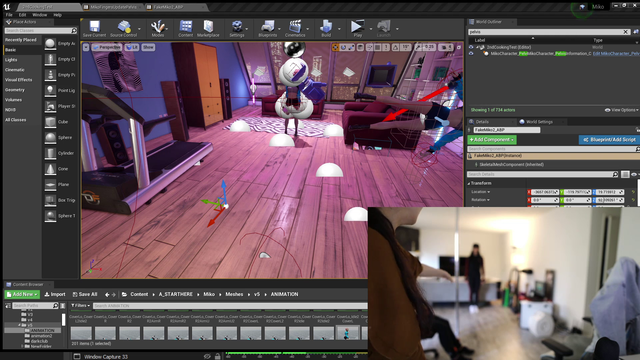The width and height of the screenshot is (640, 360).
Task: Click the Add Component button
Action: click(492, 140)
